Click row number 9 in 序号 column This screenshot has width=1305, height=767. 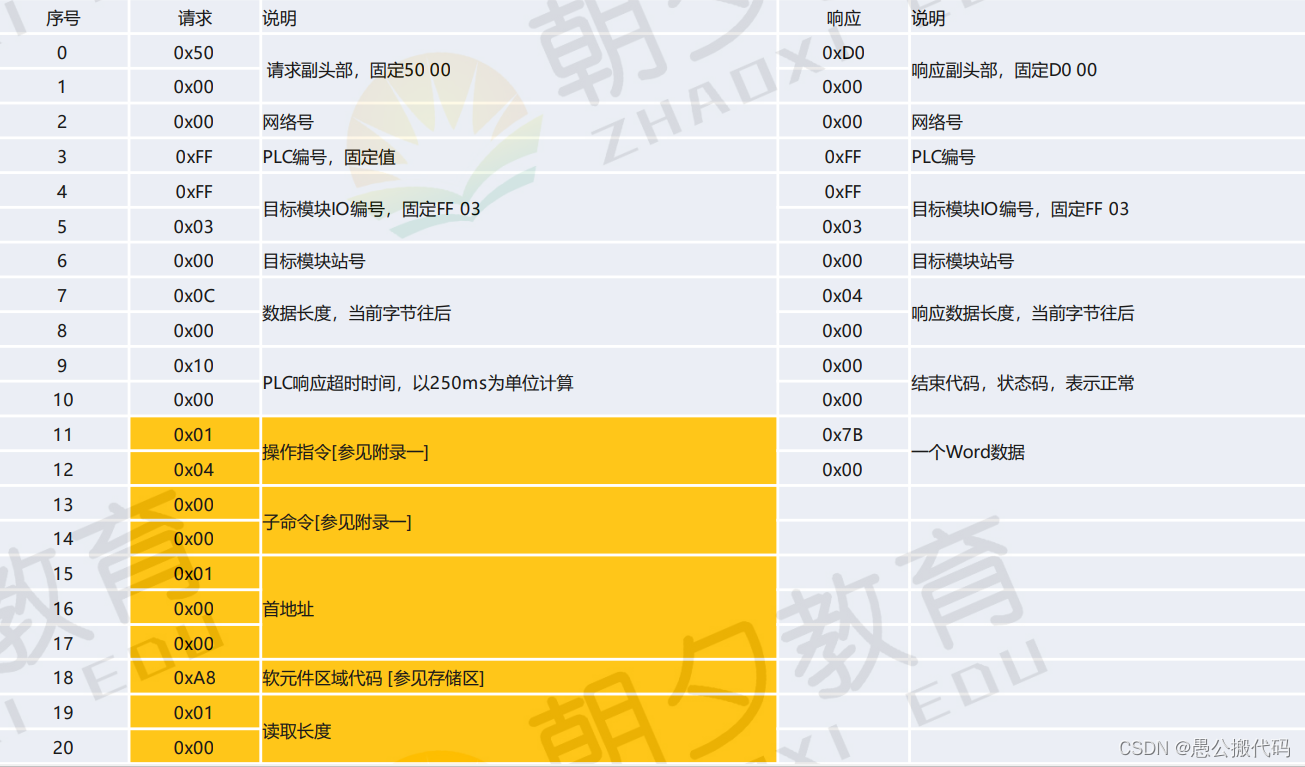(x=63, y=366)
